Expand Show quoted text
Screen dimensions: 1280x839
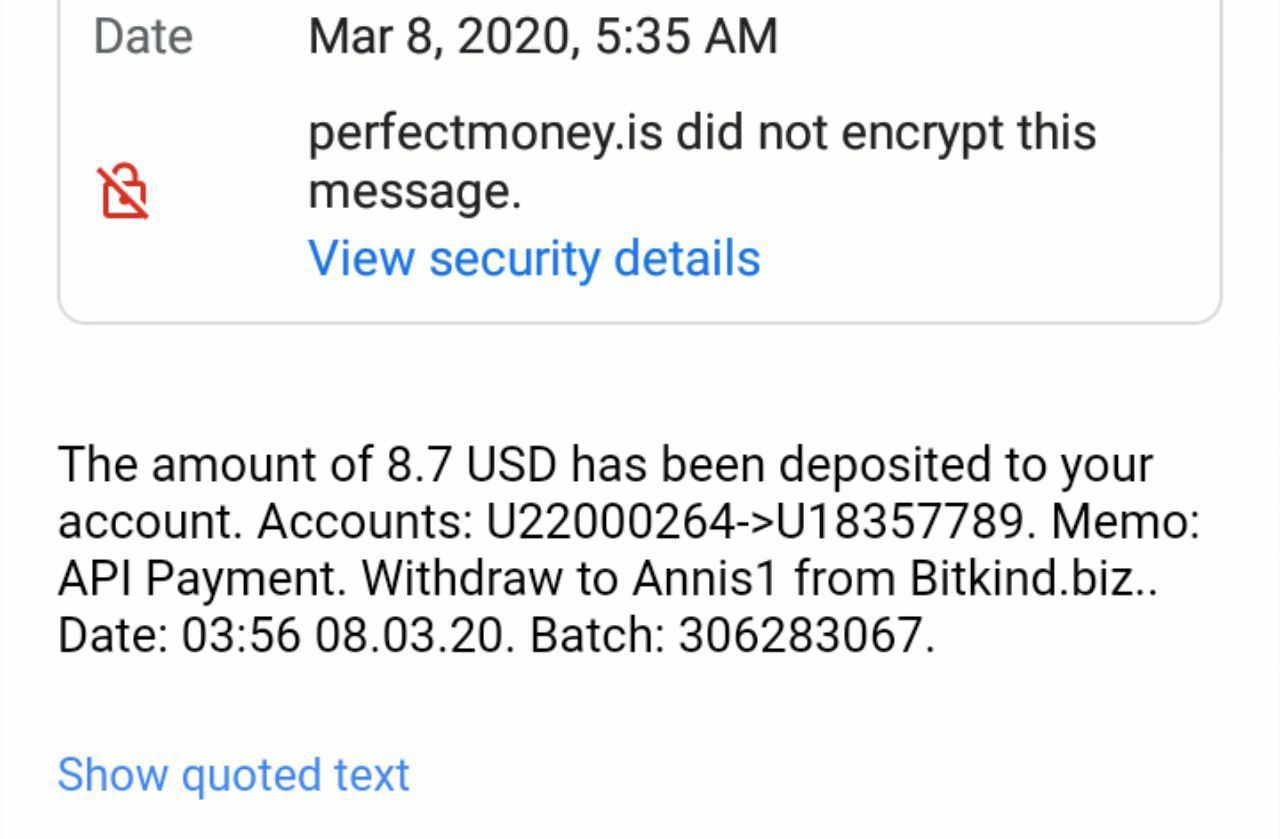click(233, 775)
